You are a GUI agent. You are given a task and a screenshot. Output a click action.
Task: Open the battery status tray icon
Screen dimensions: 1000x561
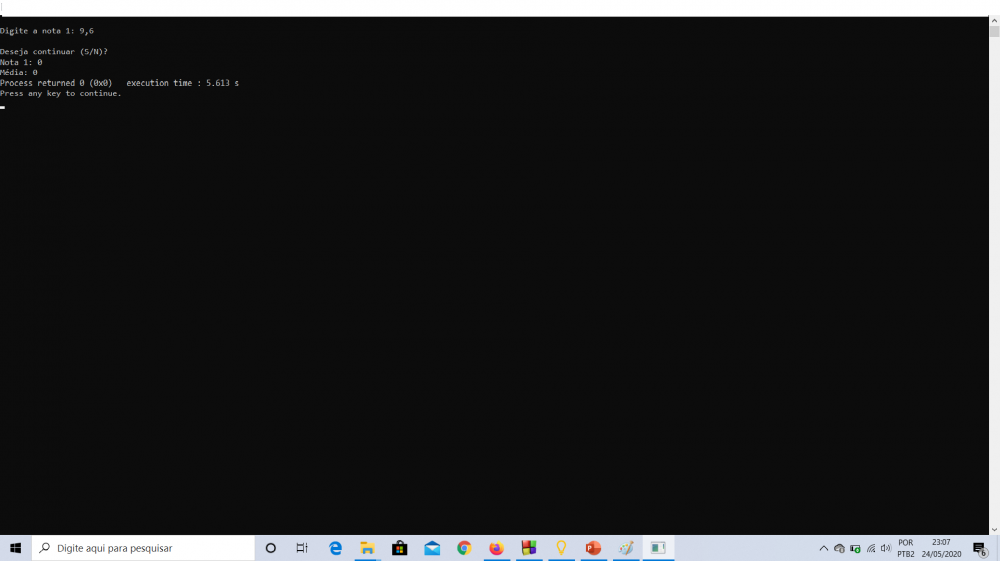pyautogui.click(x=855, y=548)
